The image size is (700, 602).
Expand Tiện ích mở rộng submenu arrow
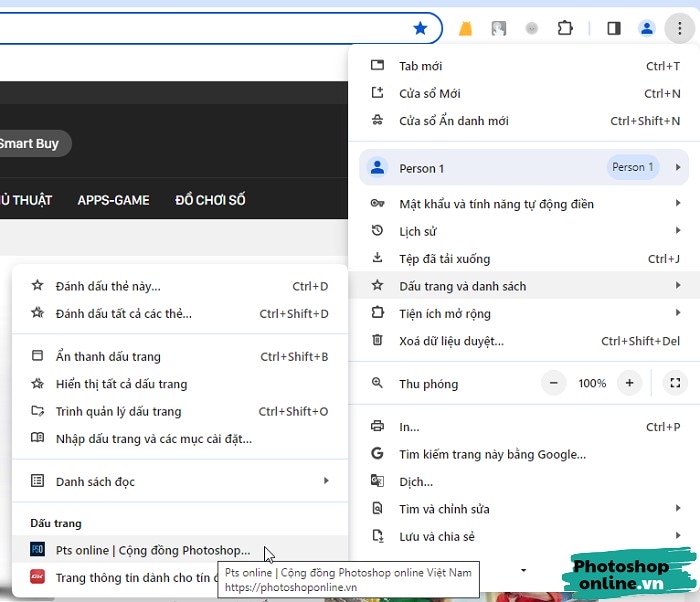coord(678,313)
